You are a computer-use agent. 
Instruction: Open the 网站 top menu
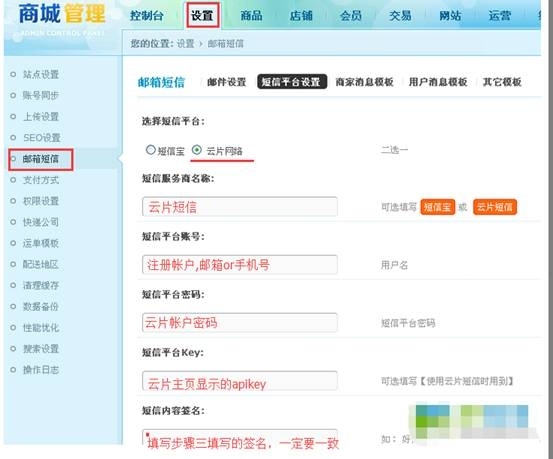click(x=450, y=16)
